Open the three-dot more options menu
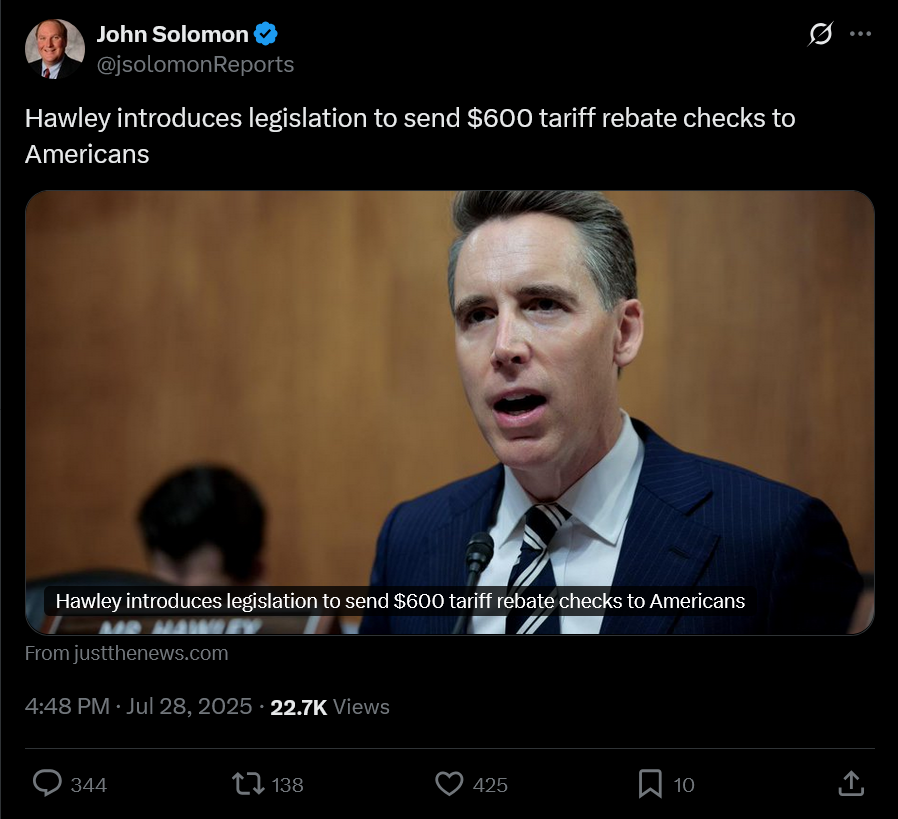Screen dimensions: 898x819 tap(860, 34)
